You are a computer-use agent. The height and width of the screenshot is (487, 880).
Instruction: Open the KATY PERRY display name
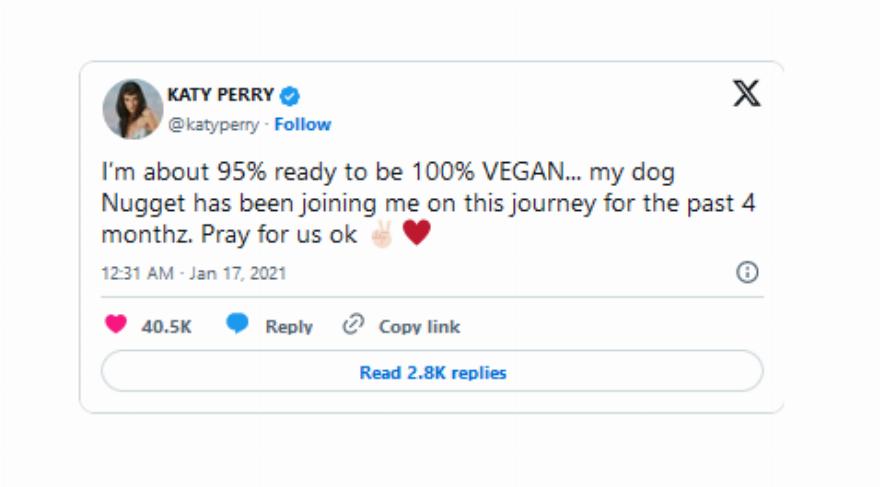221,96
